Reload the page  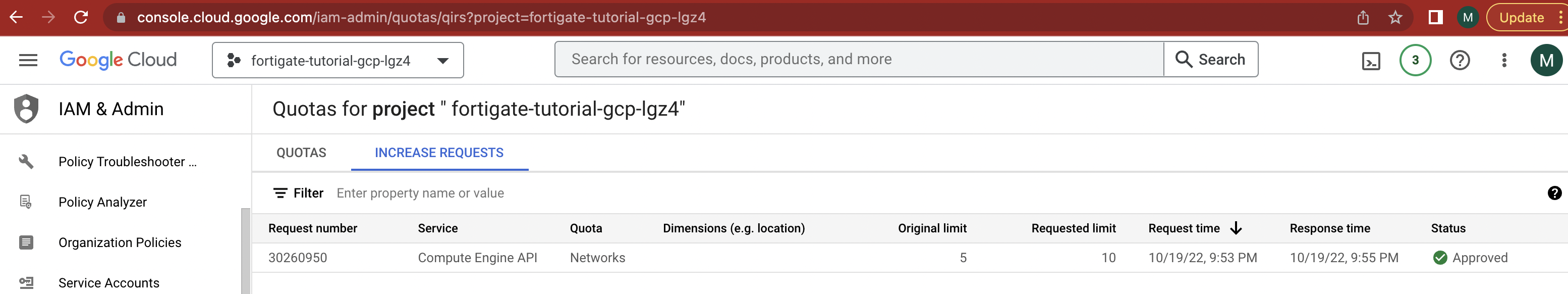(x=82, y=17)
